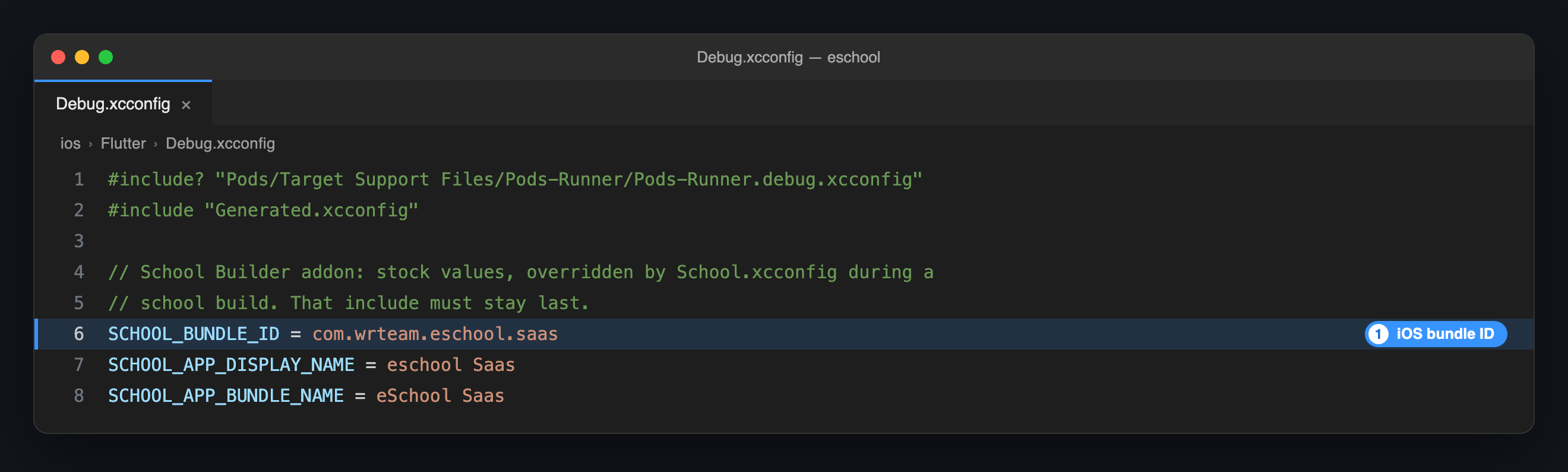Click the "School Builder addon" comment line

(521, 272)
